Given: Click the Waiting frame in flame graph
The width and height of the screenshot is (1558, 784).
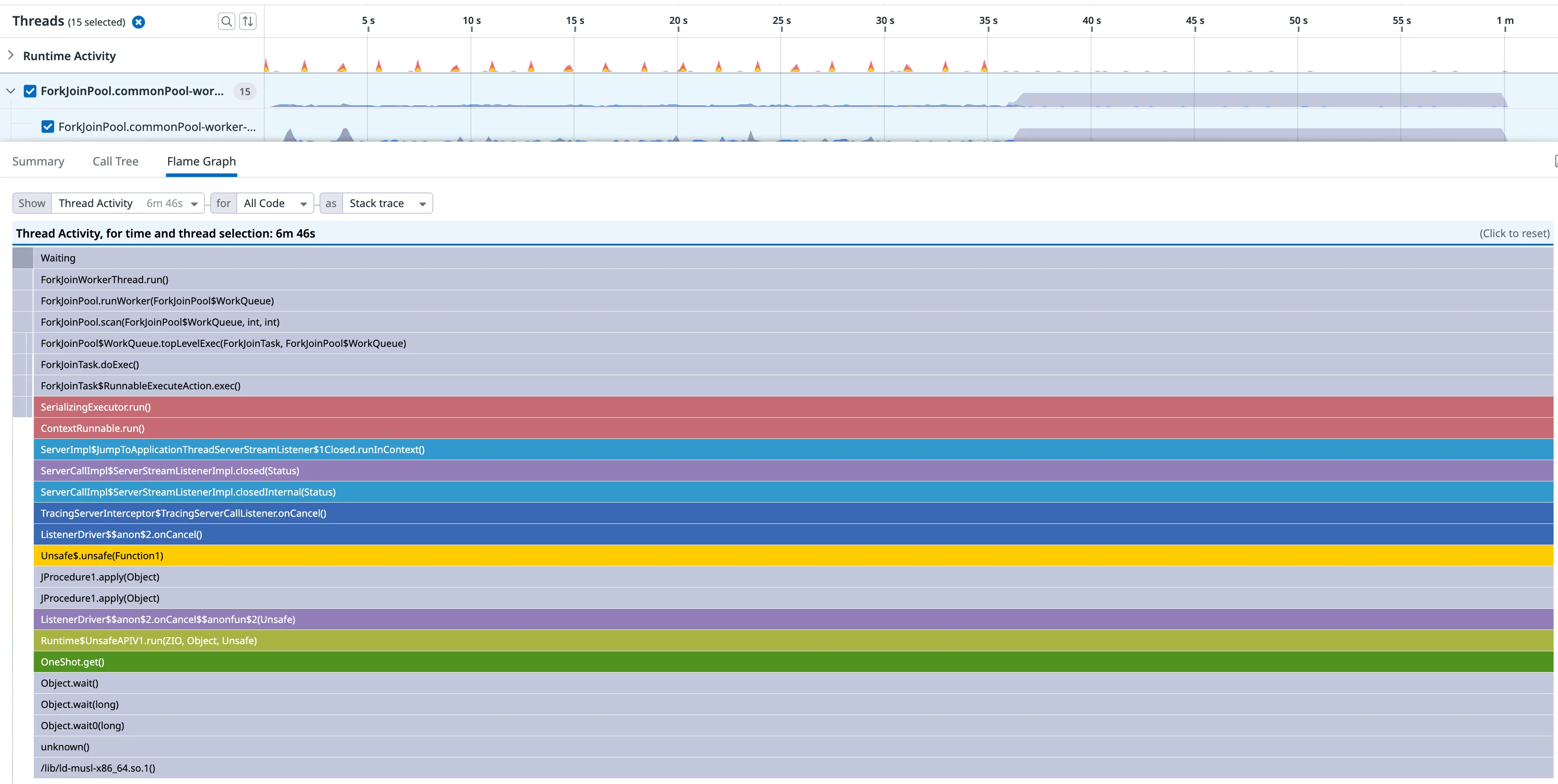Looking at the screenshot, I should (x=58, y=258).
